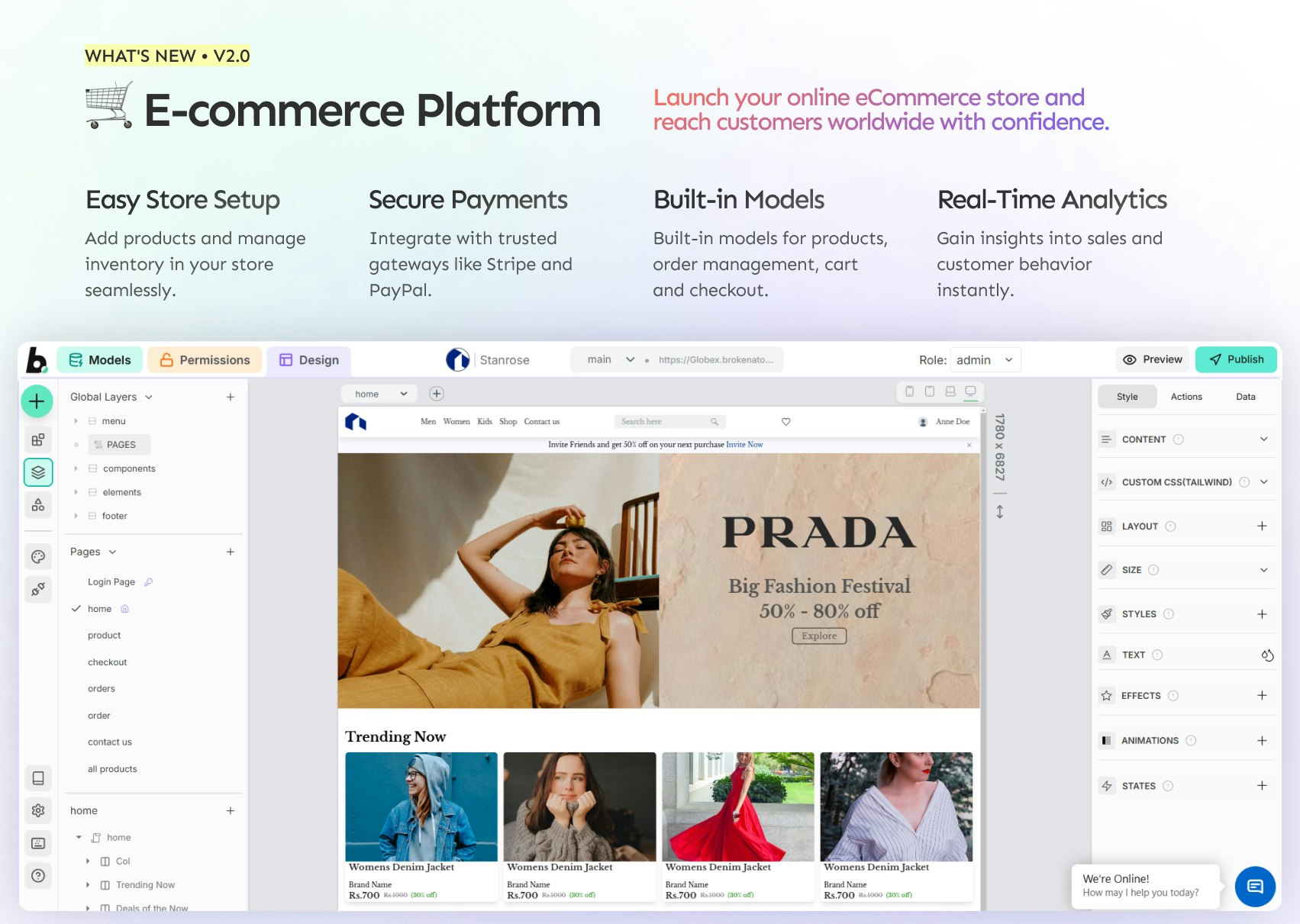Add a LAYOUT property with plus
The width and height of the screenshot is (1300, 924).
(x=1263, y=526)
